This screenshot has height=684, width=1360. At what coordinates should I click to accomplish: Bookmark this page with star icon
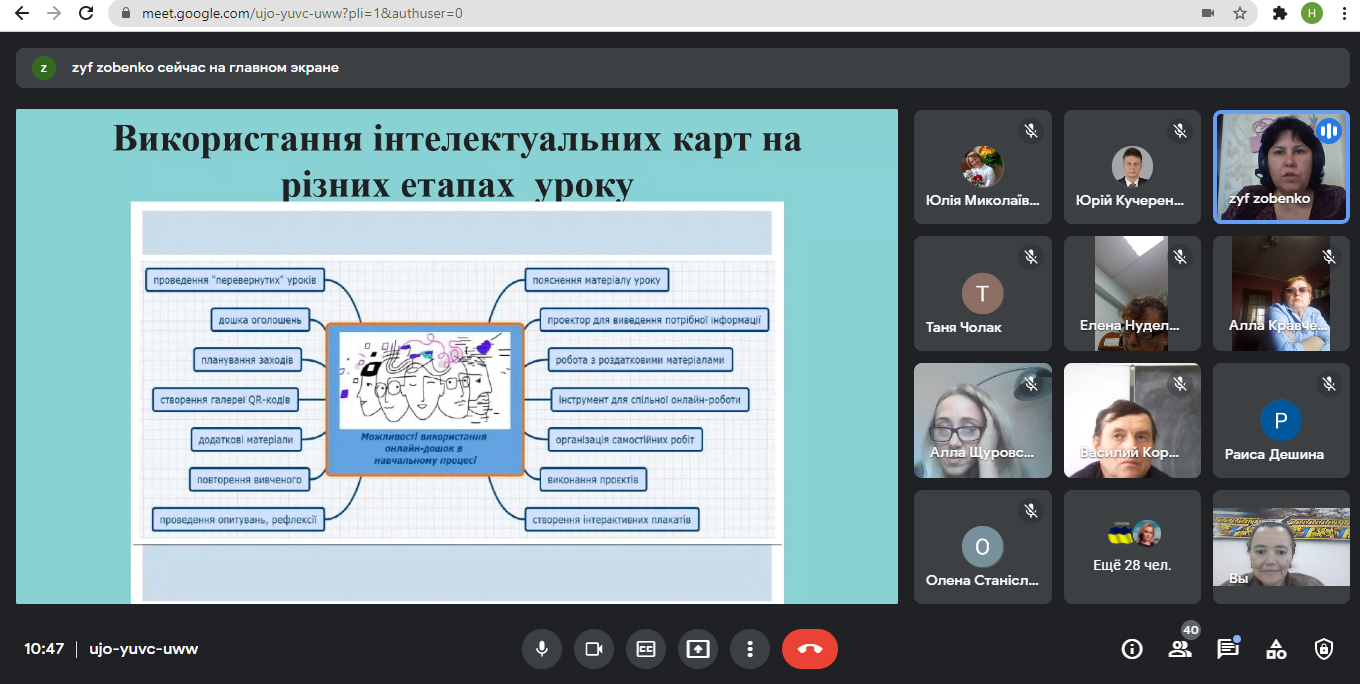1240,14
